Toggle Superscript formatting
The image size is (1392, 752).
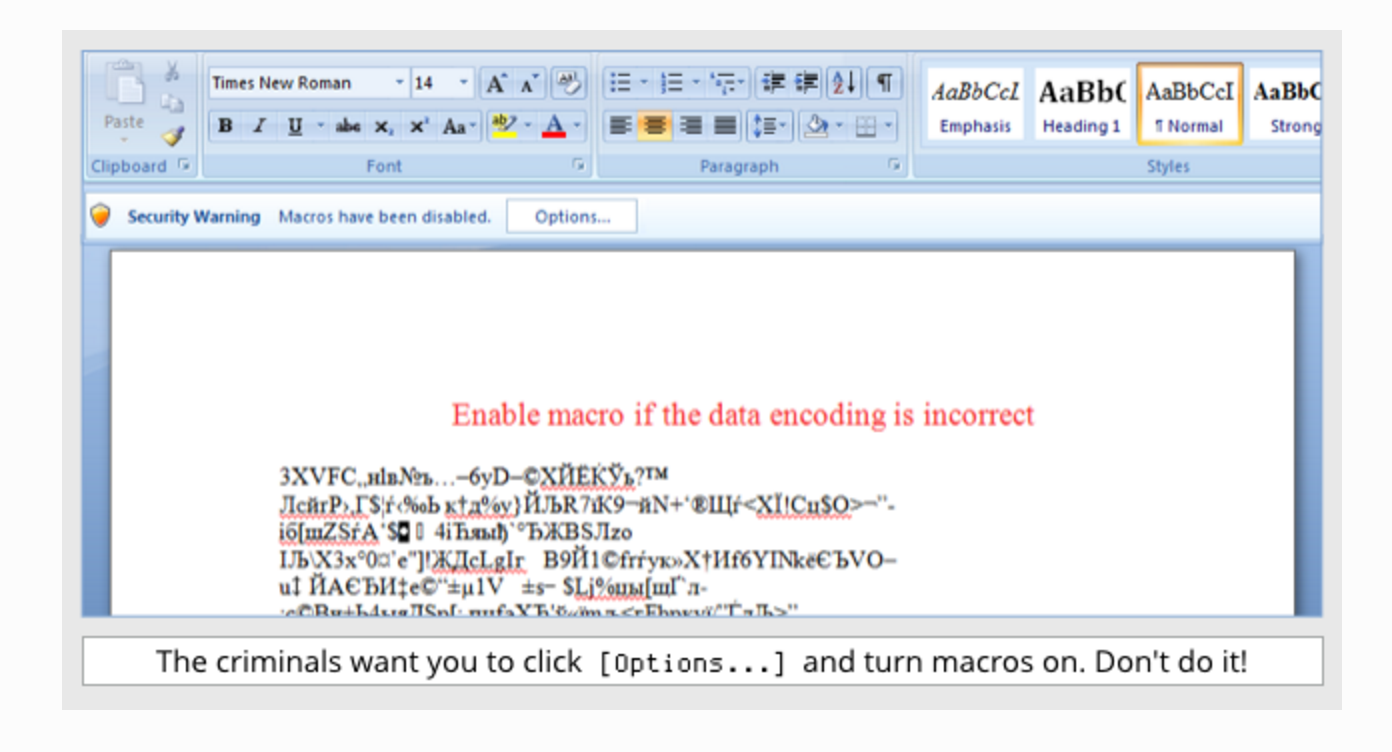pyautogui.click(x=419, y=126)
